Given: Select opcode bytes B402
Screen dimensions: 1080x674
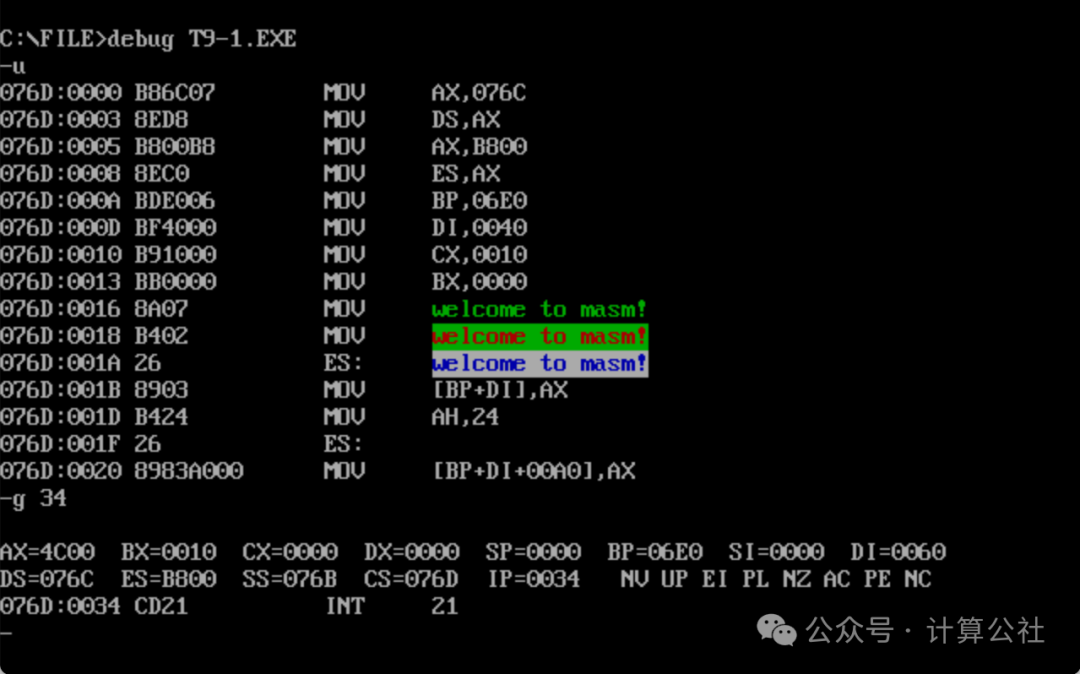Looking at the screenshot, I should click(x=162, y=336).
